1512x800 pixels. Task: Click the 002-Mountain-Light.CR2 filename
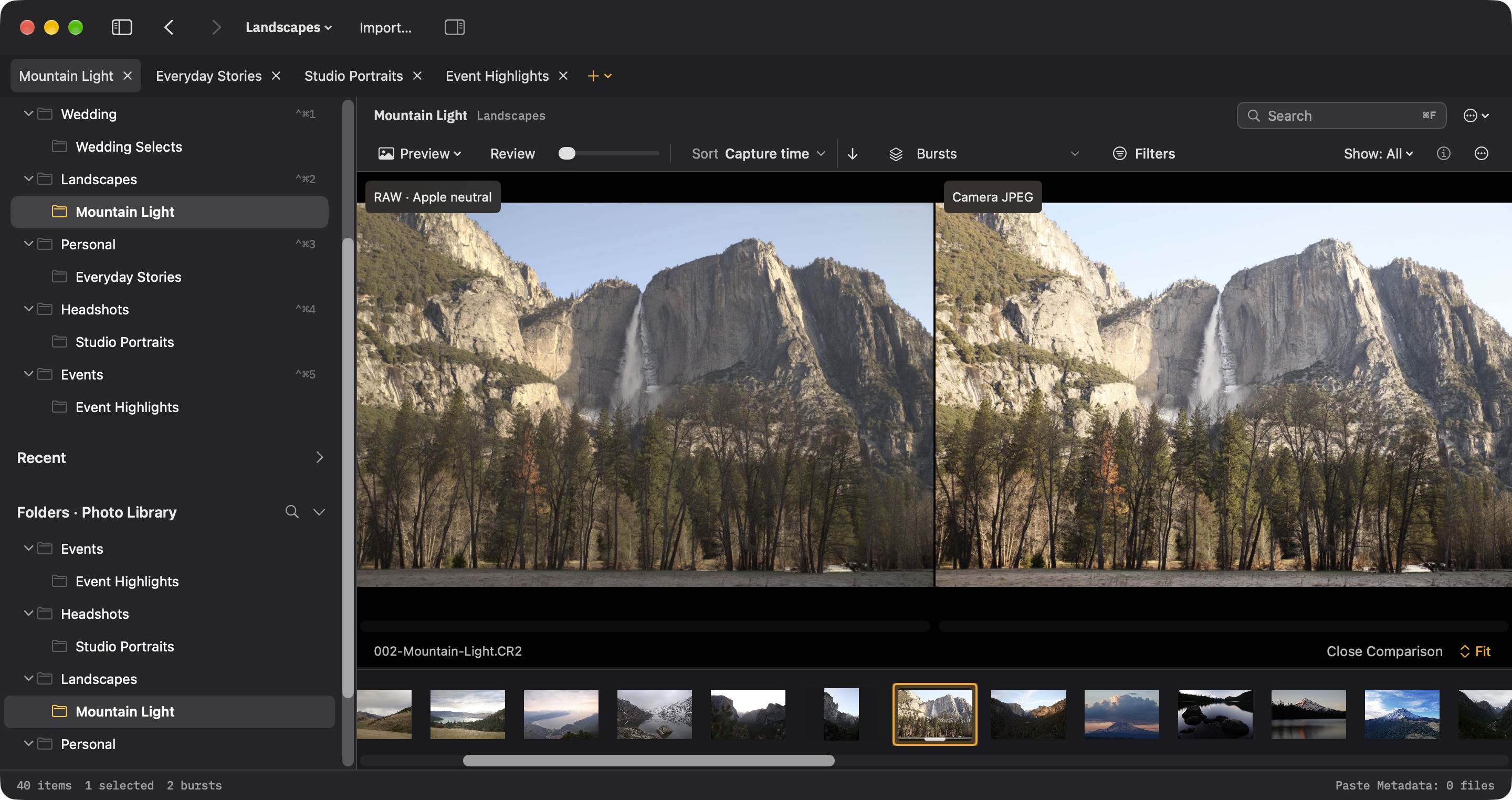pyautogui.click(x=447, y=651)
